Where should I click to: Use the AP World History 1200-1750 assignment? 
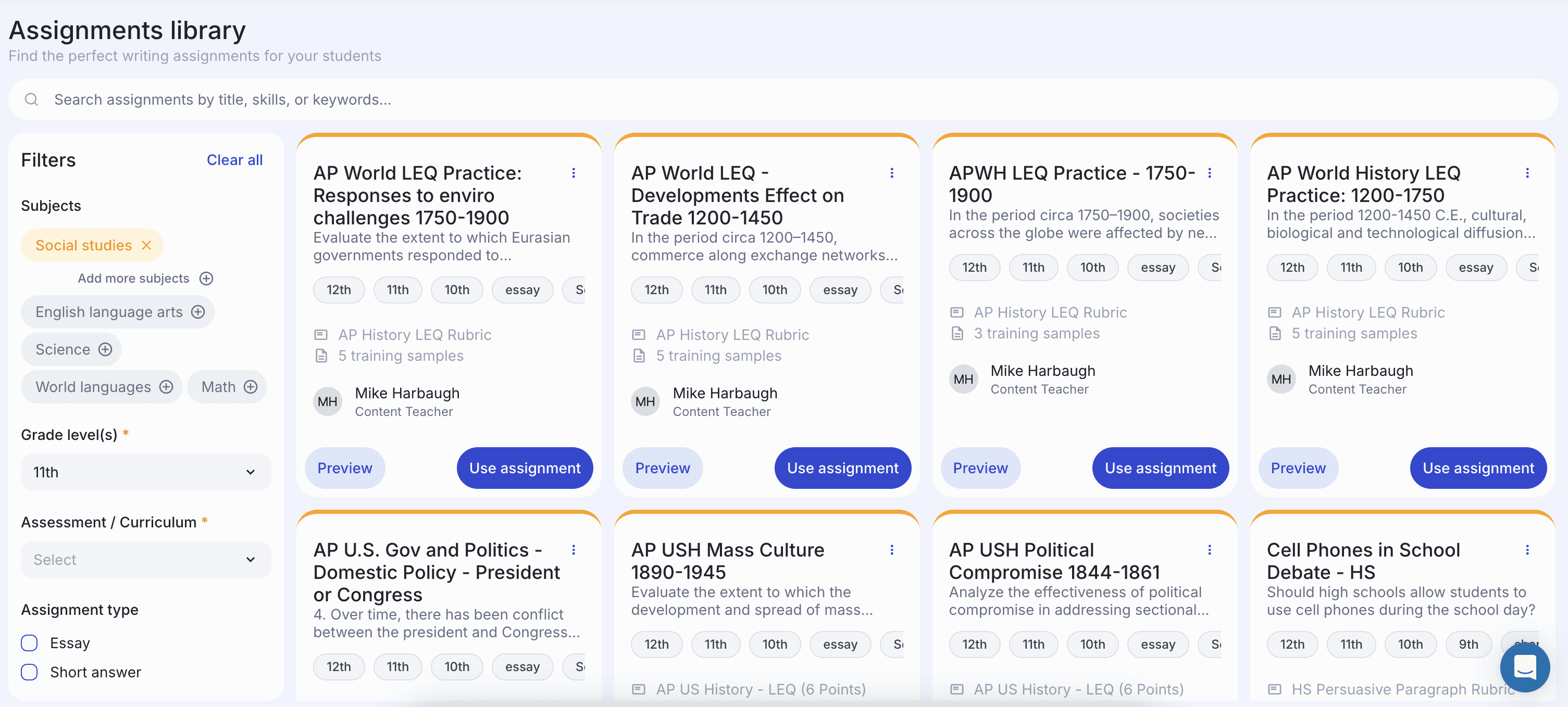pos(1478,468)
